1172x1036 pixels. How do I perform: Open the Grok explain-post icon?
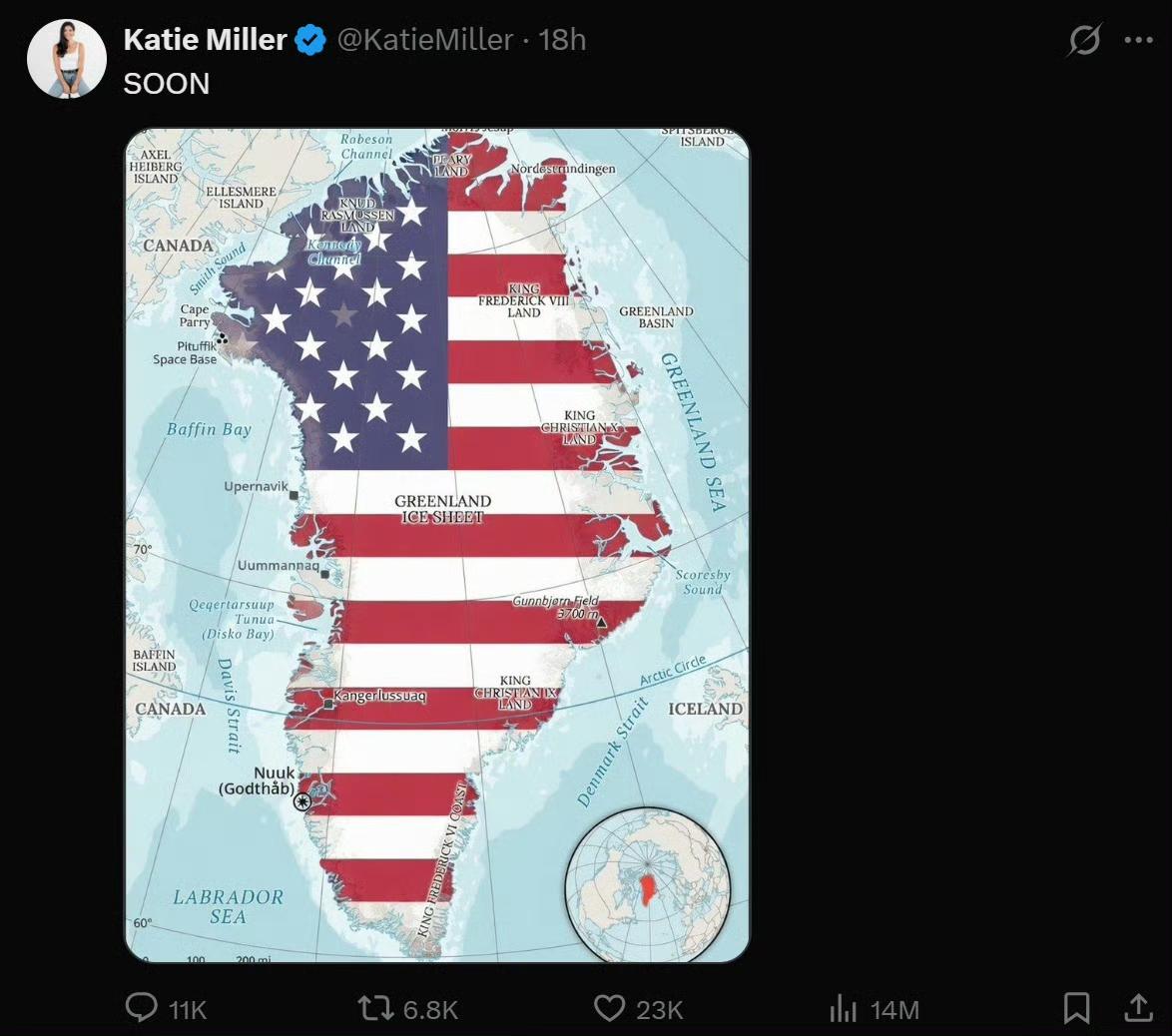tap(1084, 41)
